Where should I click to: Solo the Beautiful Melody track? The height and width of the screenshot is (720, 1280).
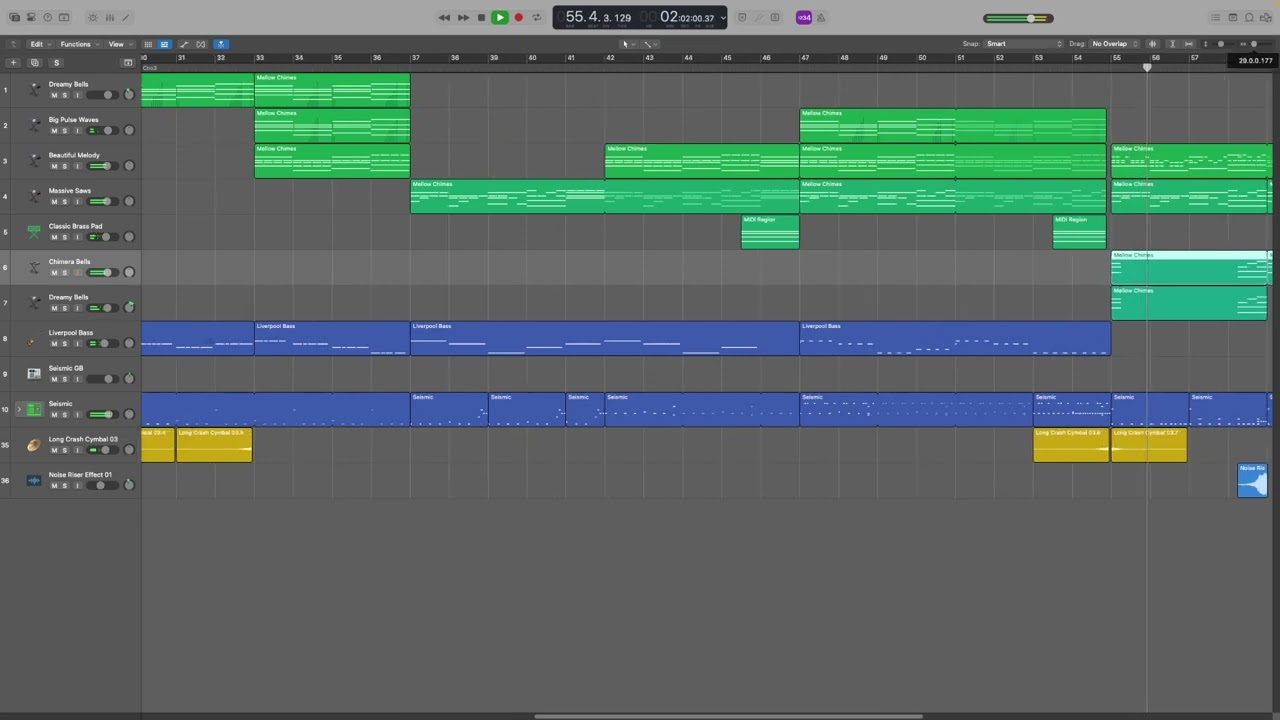65,166
